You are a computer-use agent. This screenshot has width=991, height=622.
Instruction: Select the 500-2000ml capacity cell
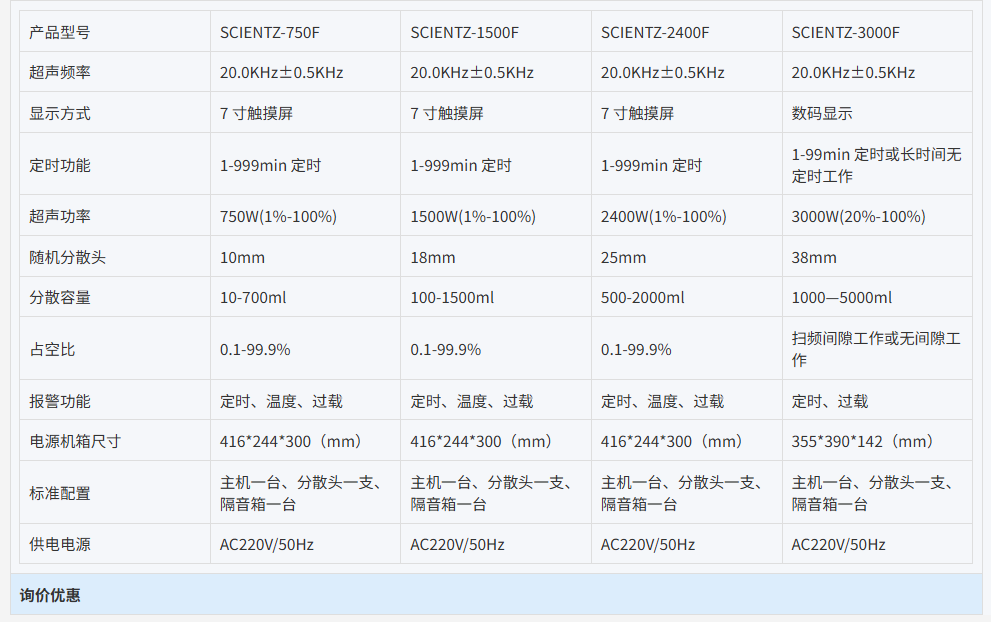tap(642, 298)
